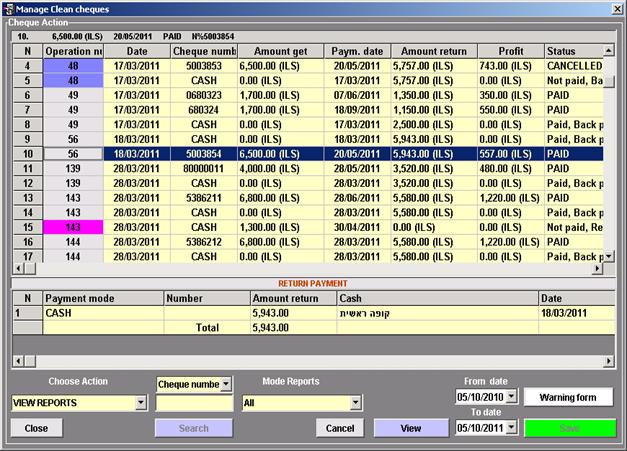Click the cheque number search input field
627x451 pixels.
193,403
